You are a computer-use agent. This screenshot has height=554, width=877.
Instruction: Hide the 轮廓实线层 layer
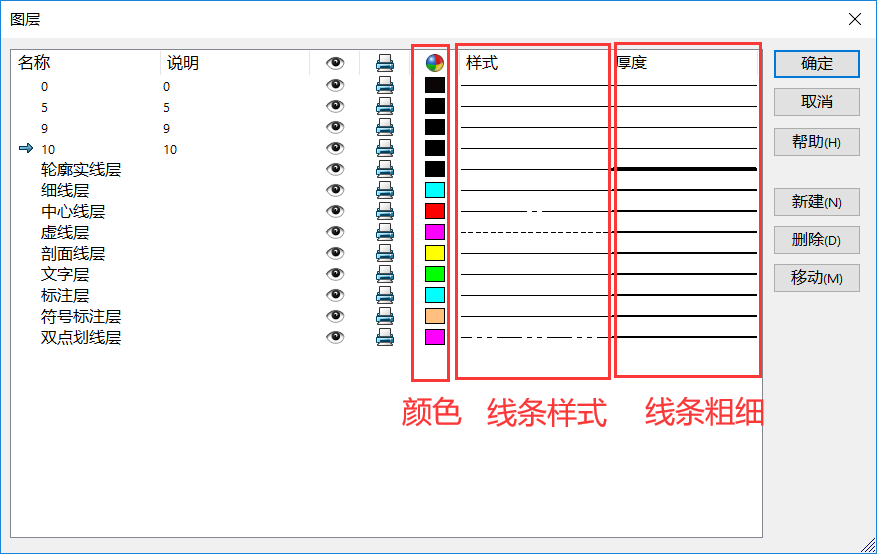tap(335, 169)
